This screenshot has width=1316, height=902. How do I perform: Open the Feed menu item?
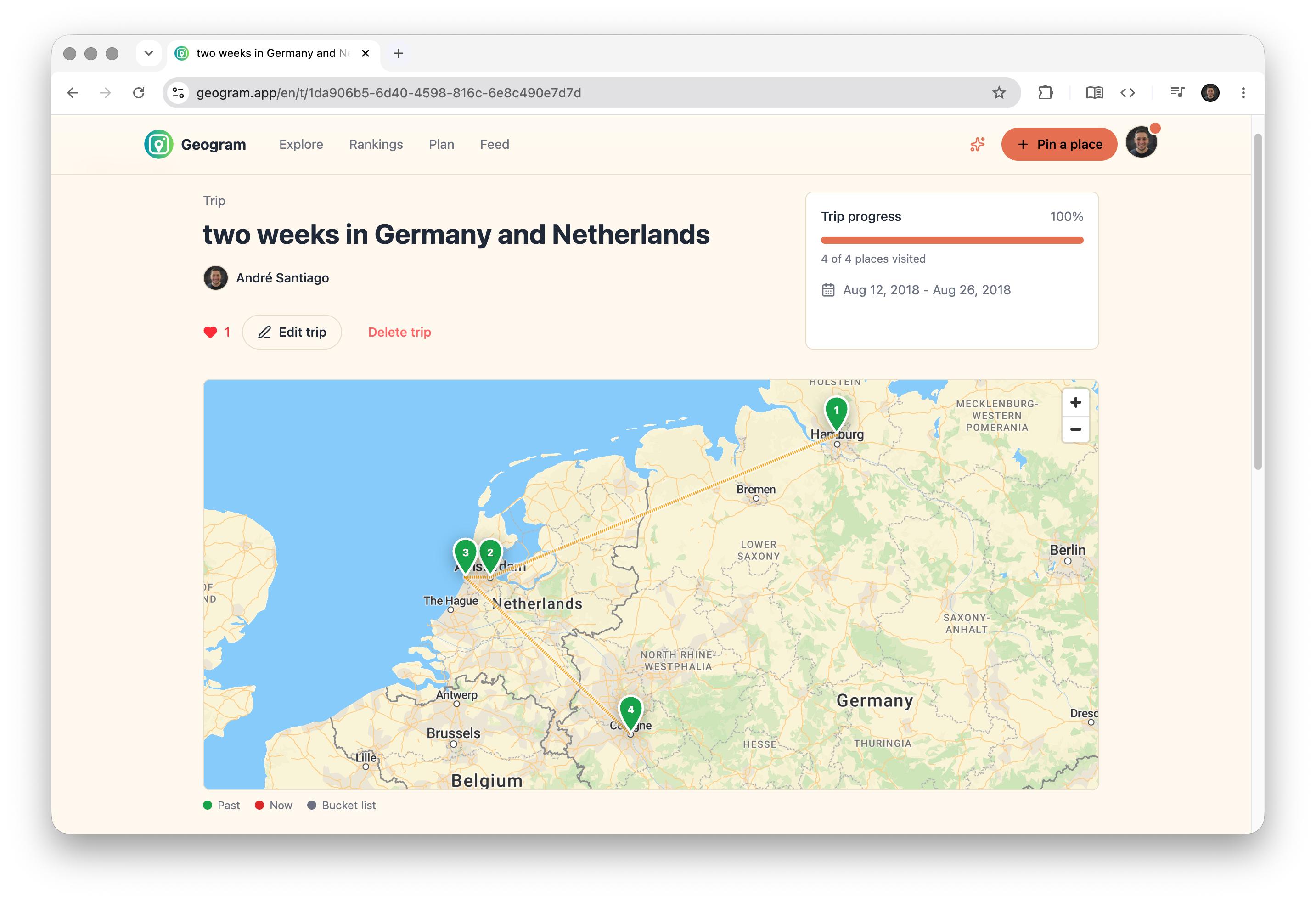[495, 144]
